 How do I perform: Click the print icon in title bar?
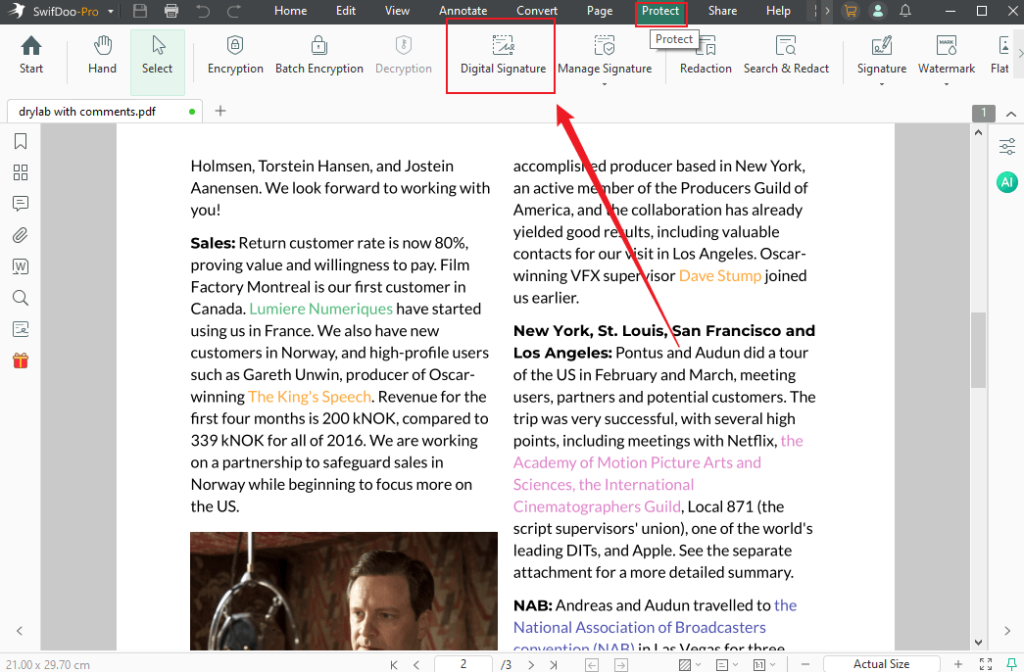171,11
